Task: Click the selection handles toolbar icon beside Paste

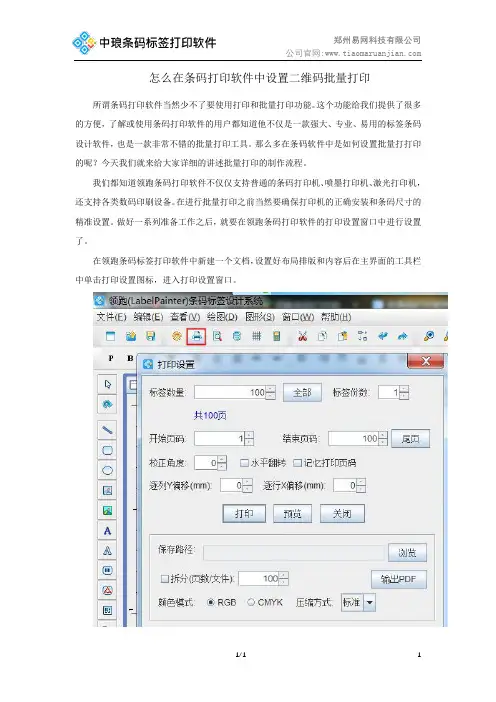Action: coord(362,336)
